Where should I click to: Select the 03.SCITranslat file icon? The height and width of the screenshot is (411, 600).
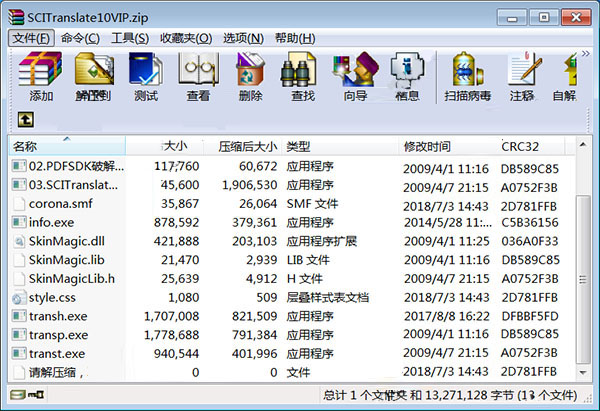[19, 185]
